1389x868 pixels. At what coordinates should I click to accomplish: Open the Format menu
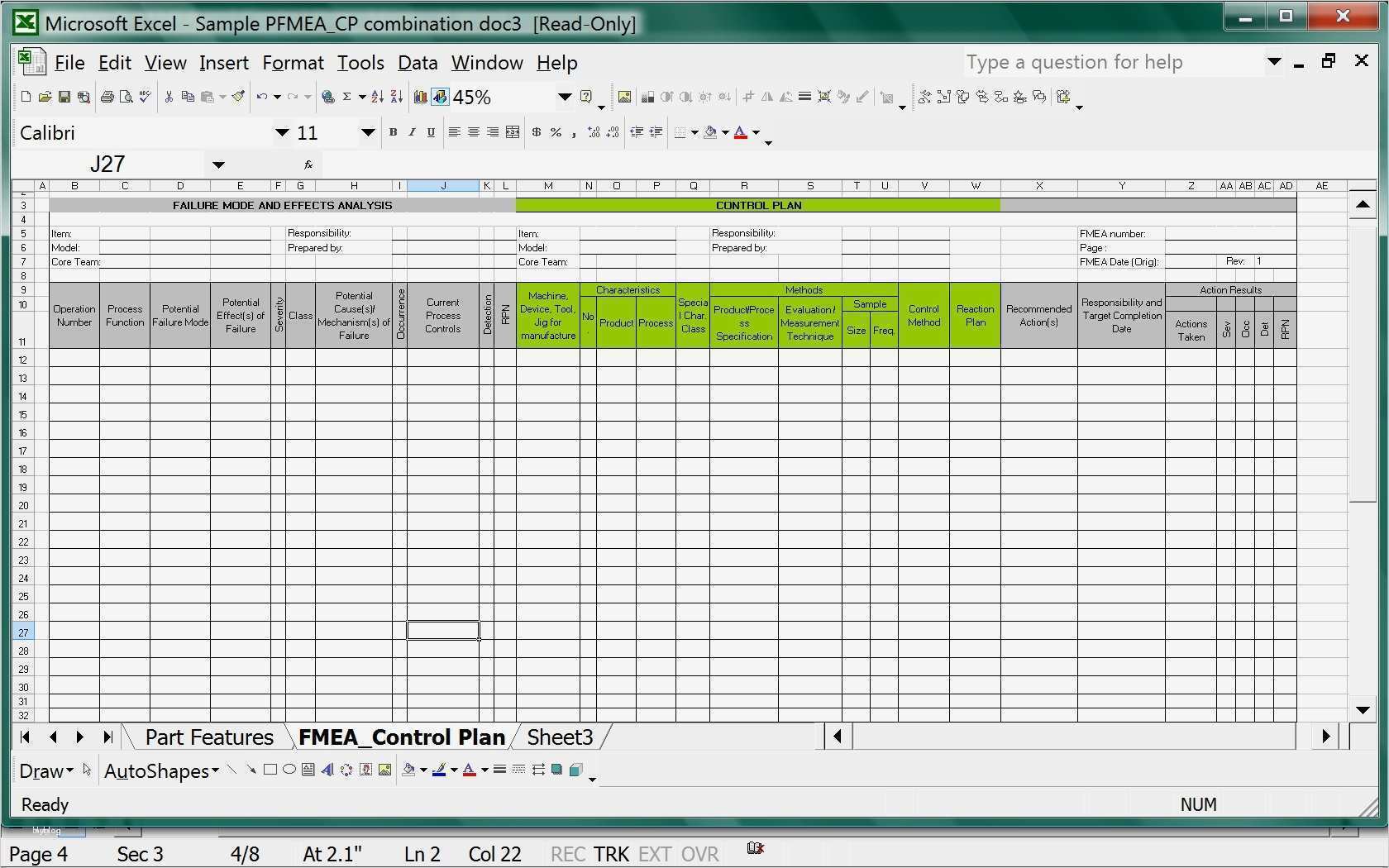(293, 63)
